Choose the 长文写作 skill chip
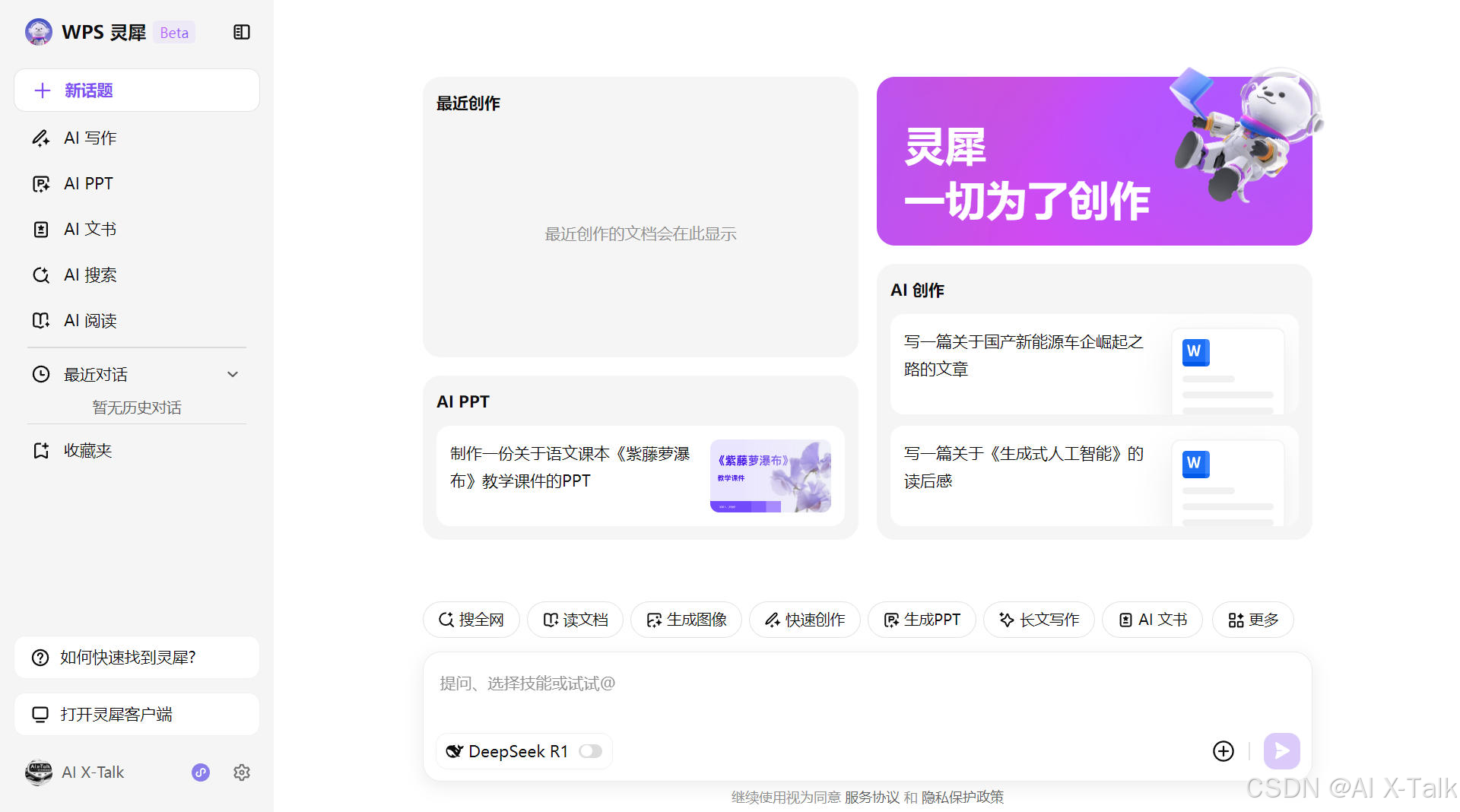1460x812 pixels. (x=1039, y=620)
